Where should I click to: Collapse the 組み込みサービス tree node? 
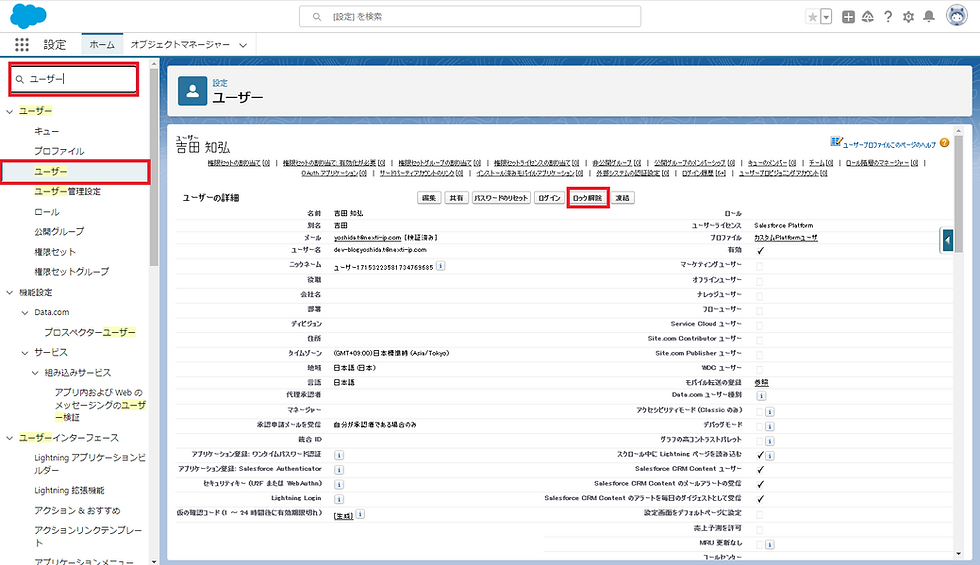coord(35,373)
